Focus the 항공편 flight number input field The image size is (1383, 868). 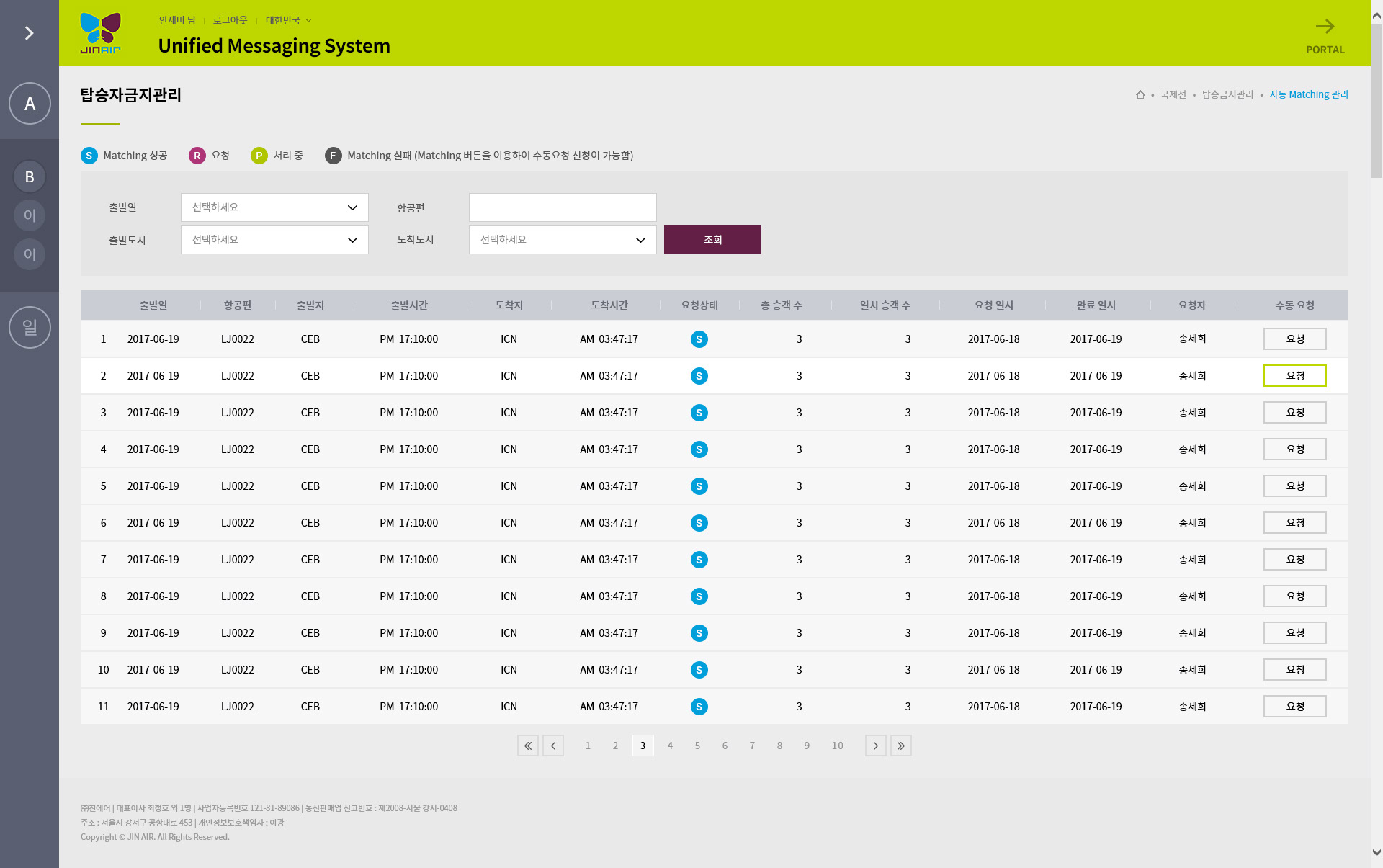pyautogui.click(x=563, y=207)
